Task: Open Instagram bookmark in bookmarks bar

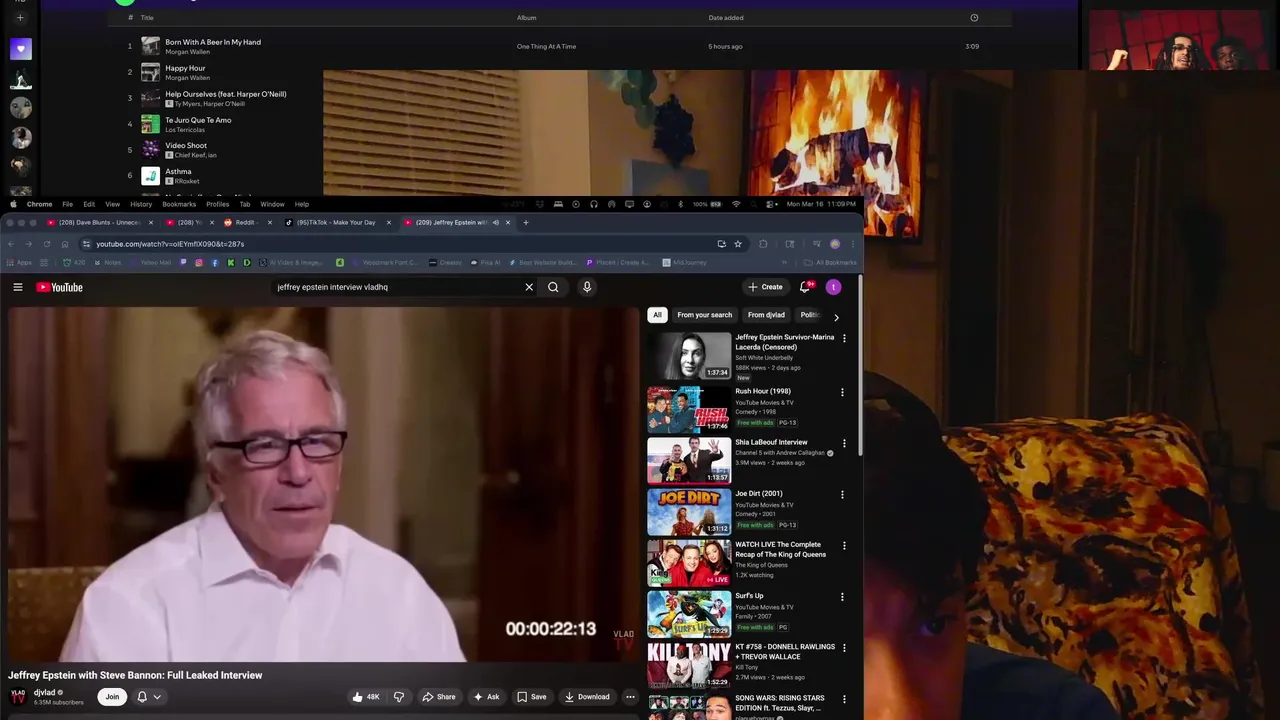Action: coord(199,262)
